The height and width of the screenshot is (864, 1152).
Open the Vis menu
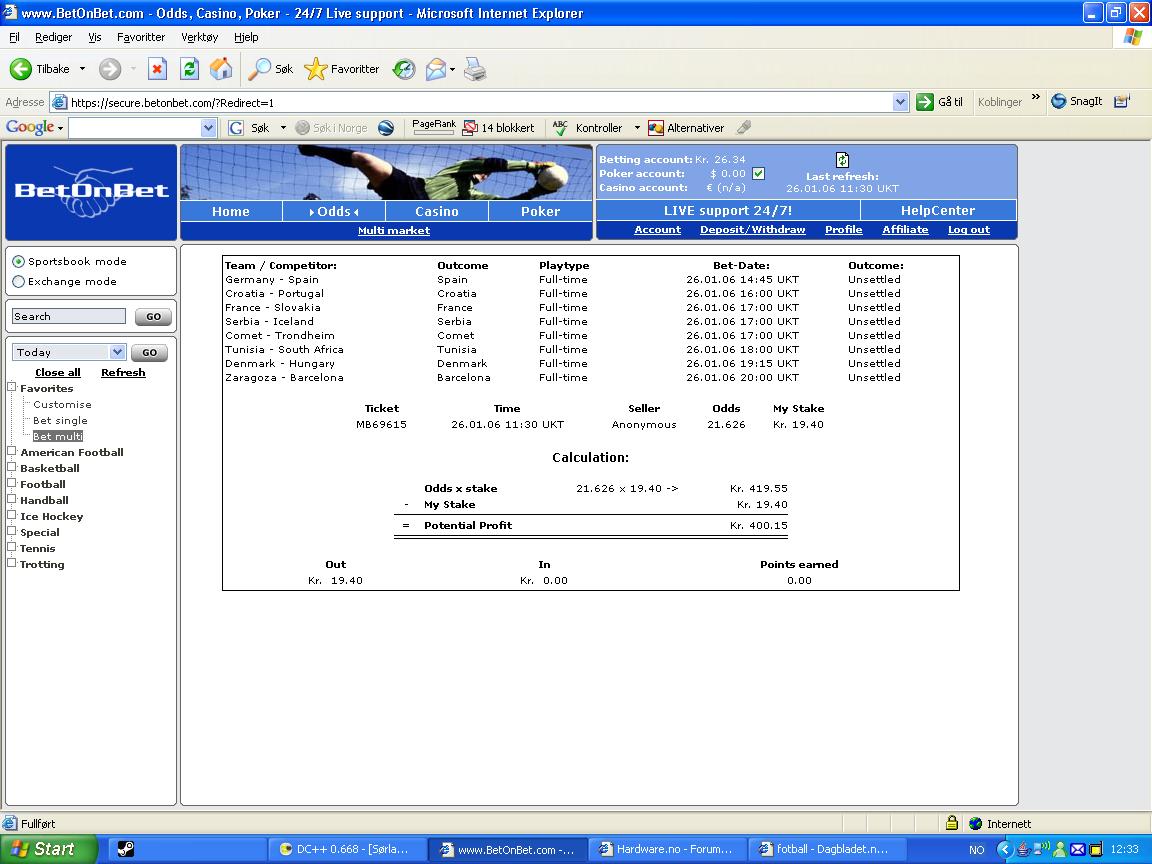(95, 37)
